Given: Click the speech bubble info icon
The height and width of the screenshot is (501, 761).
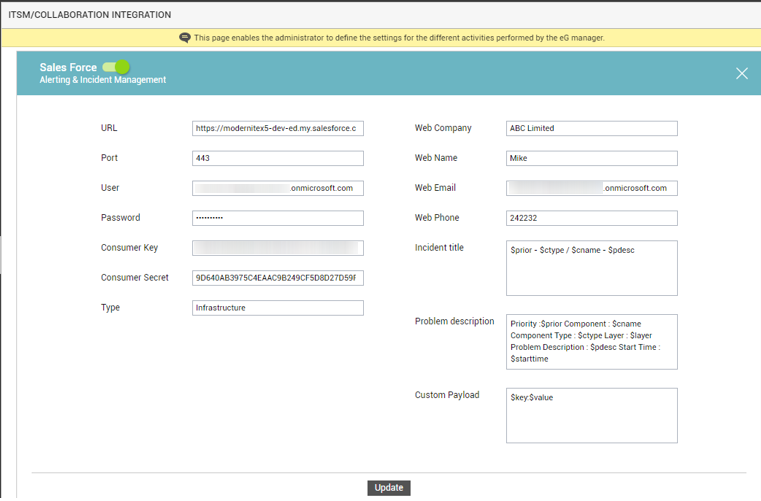Looking at the screenshot, I should (185, 38).
